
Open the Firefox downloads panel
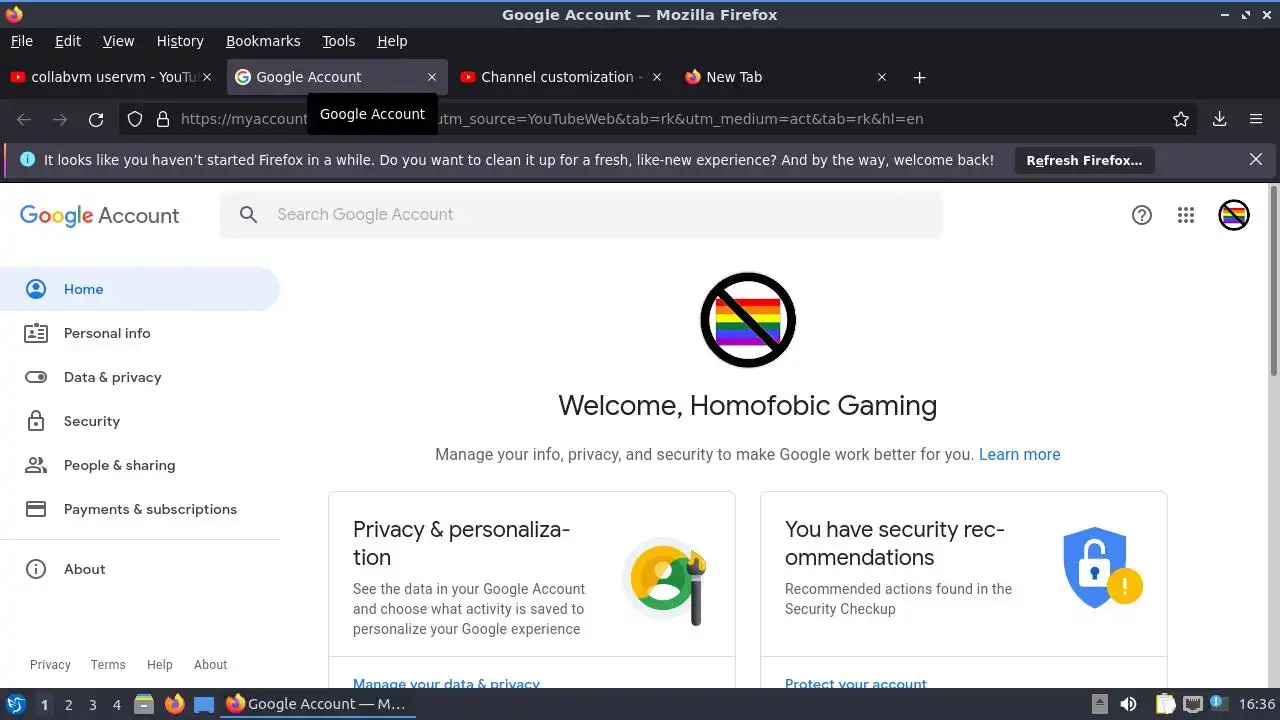tap(1220, 119)
